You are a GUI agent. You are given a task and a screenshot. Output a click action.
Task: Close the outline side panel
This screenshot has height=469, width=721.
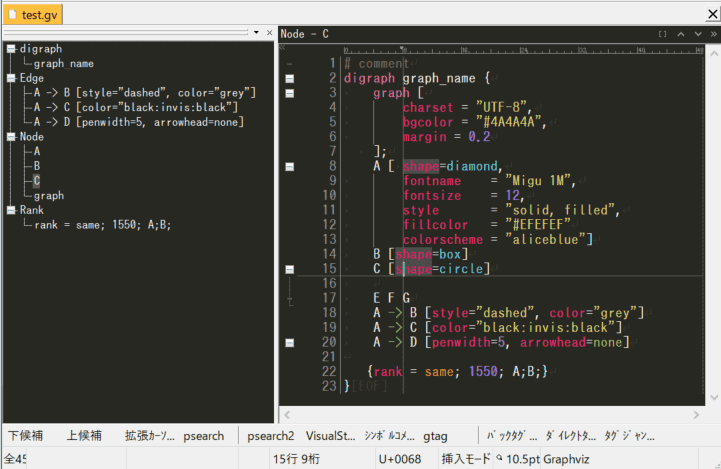pyautogui.click(x=269, y=33)
